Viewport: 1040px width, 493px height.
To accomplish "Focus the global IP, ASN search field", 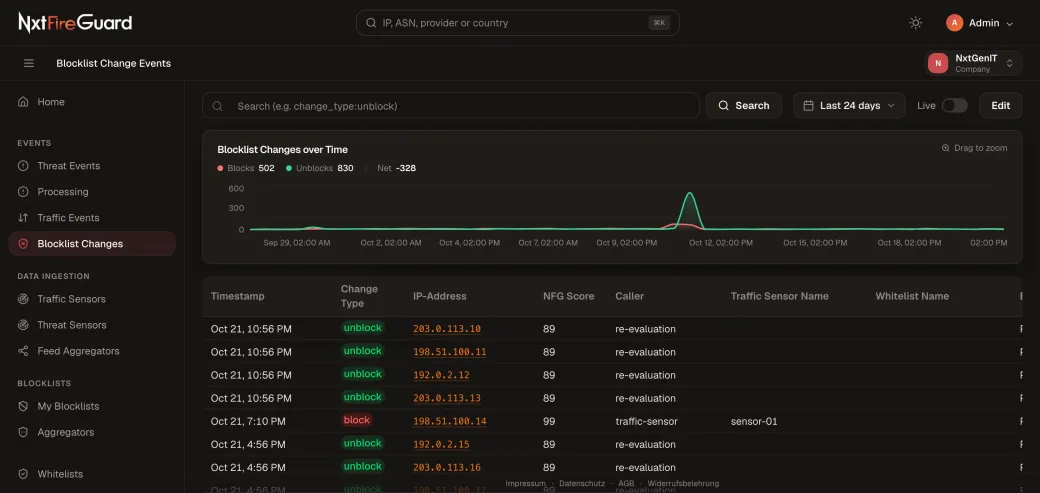I will (517, 23).
